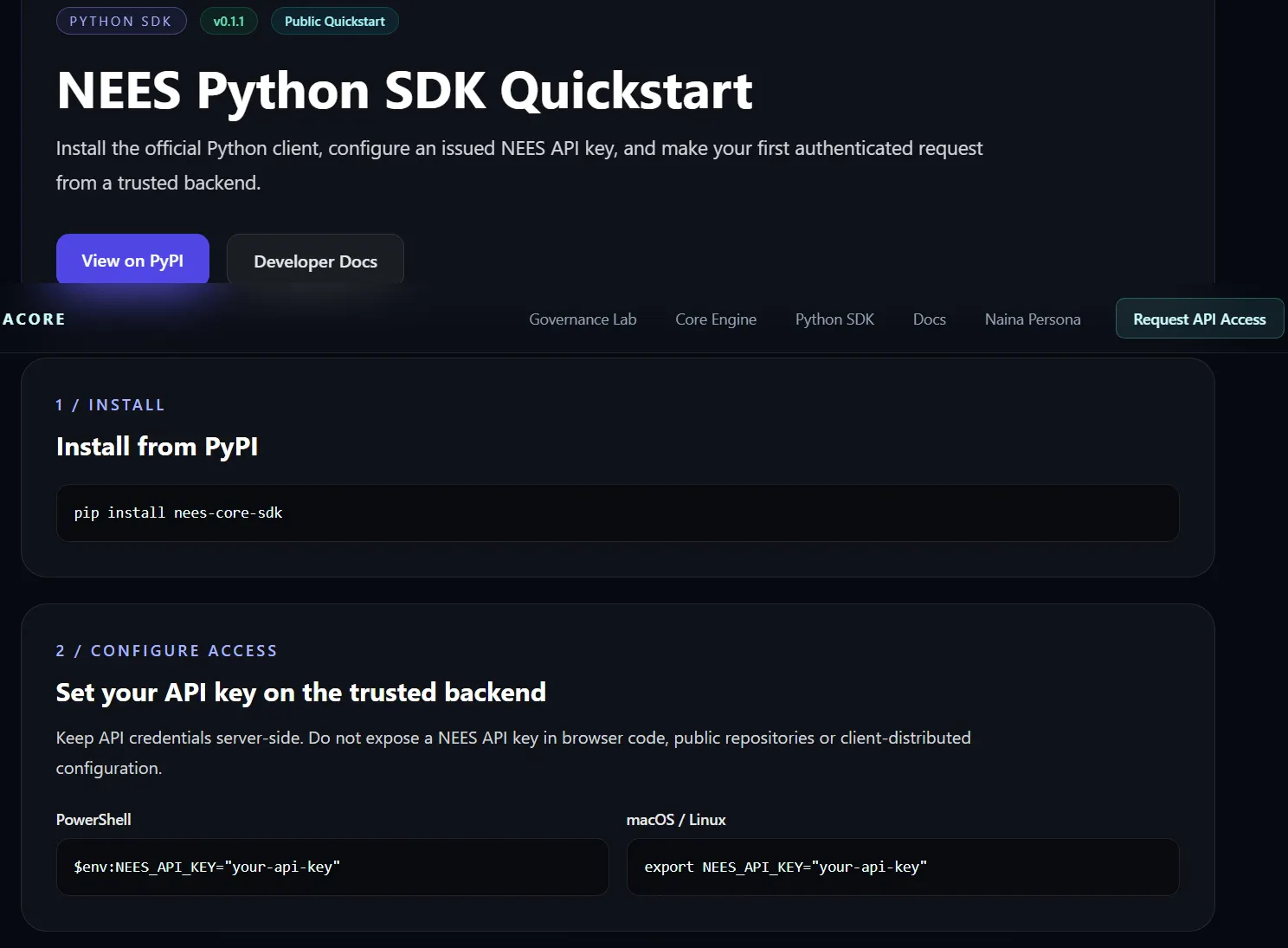Click the pip install nees-core-sdk code block
This screenshot has width=1288, height=948.
click(617, 513)
